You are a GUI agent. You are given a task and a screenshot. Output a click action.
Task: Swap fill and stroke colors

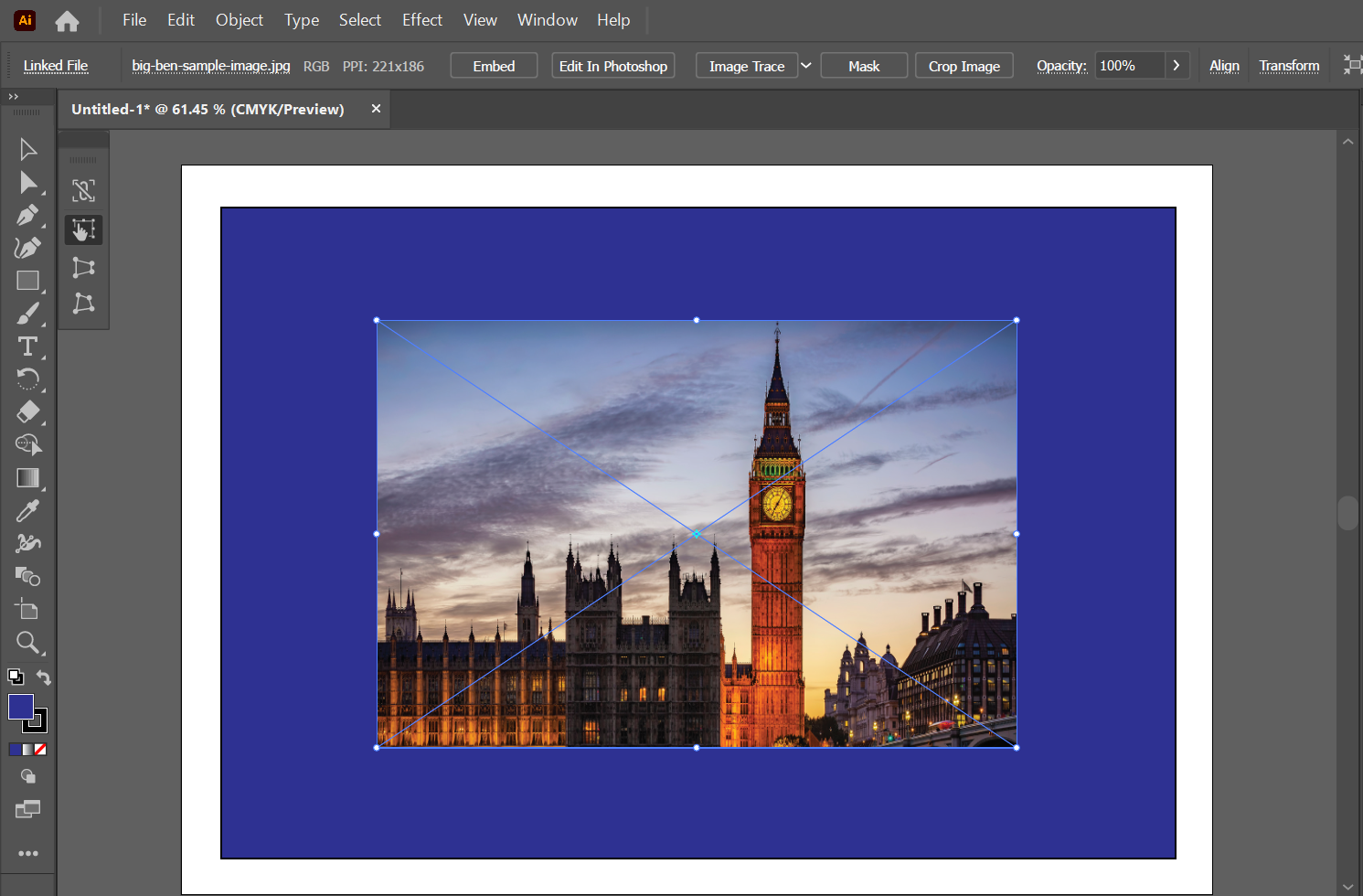43,677
